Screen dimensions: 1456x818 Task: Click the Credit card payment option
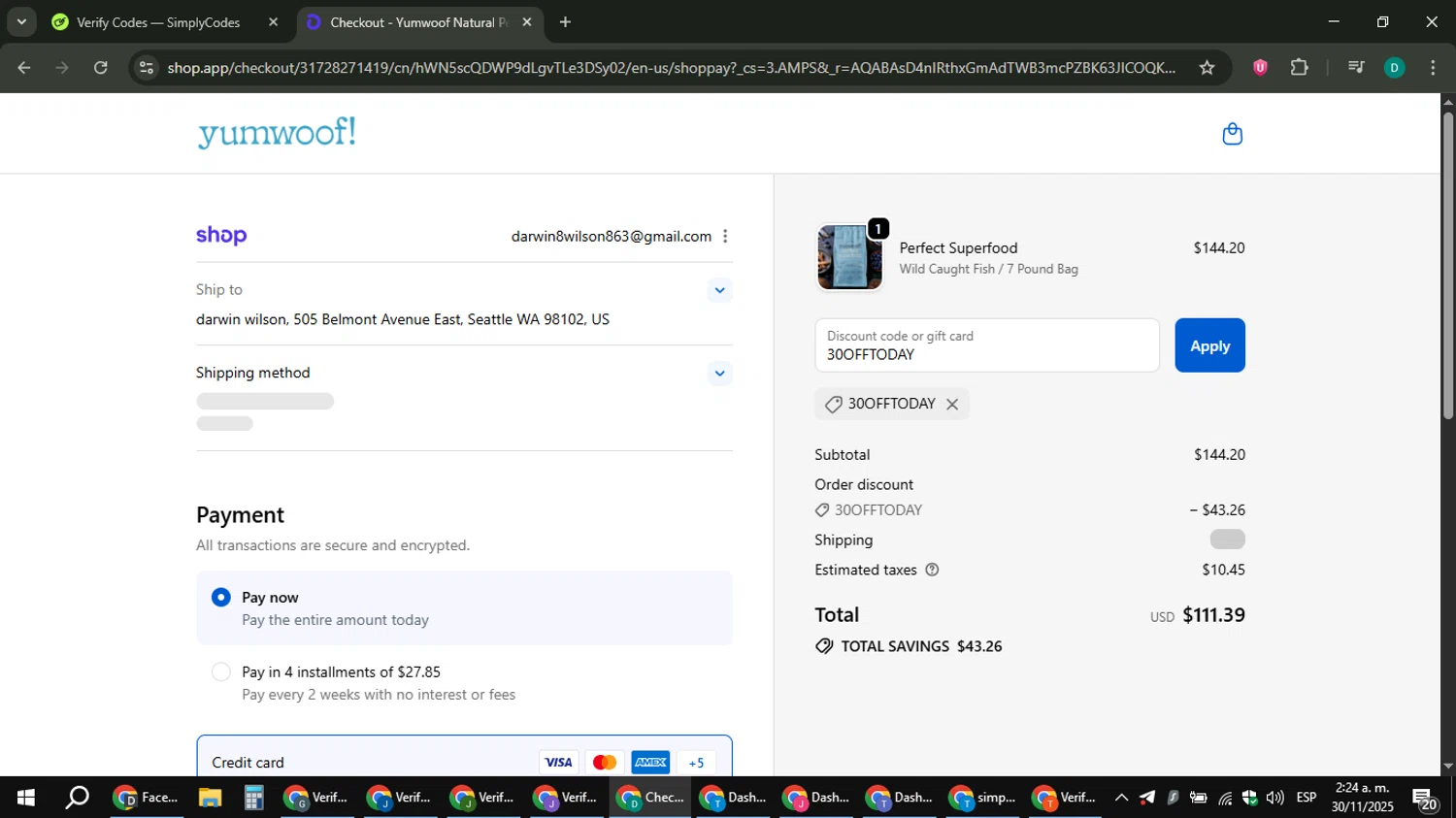coord(464,763)
